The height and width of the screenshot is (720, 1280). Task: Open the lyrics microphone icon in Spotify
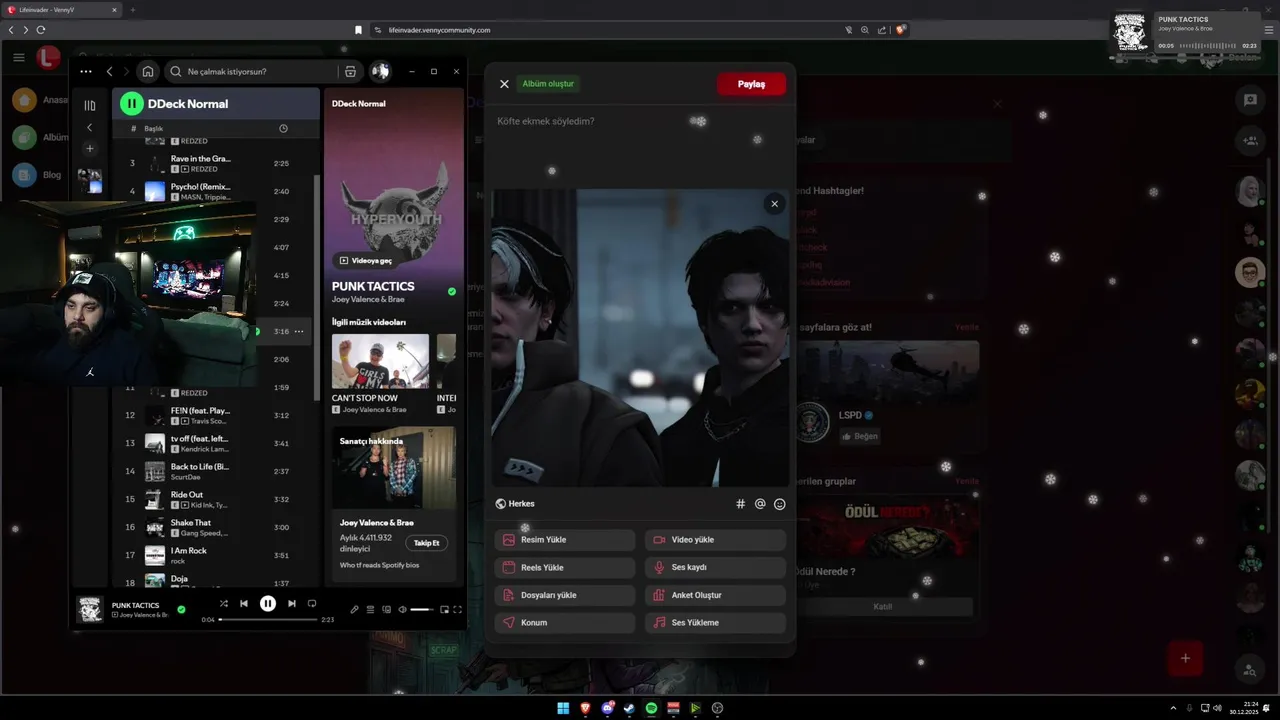click(354, 609)
